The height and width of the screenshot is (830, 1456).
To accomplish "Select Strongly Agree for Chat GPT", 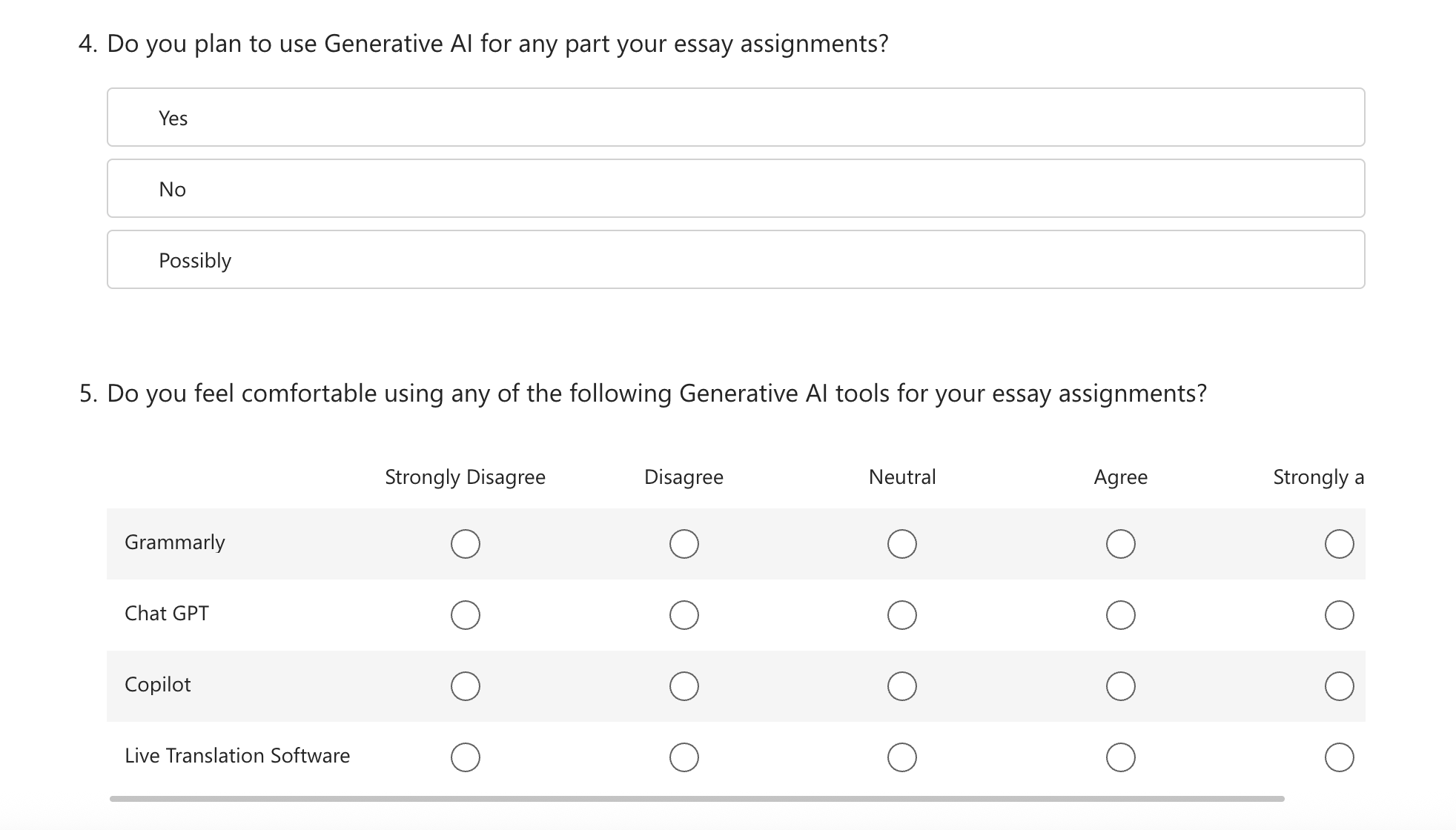I will [1339, 614].
